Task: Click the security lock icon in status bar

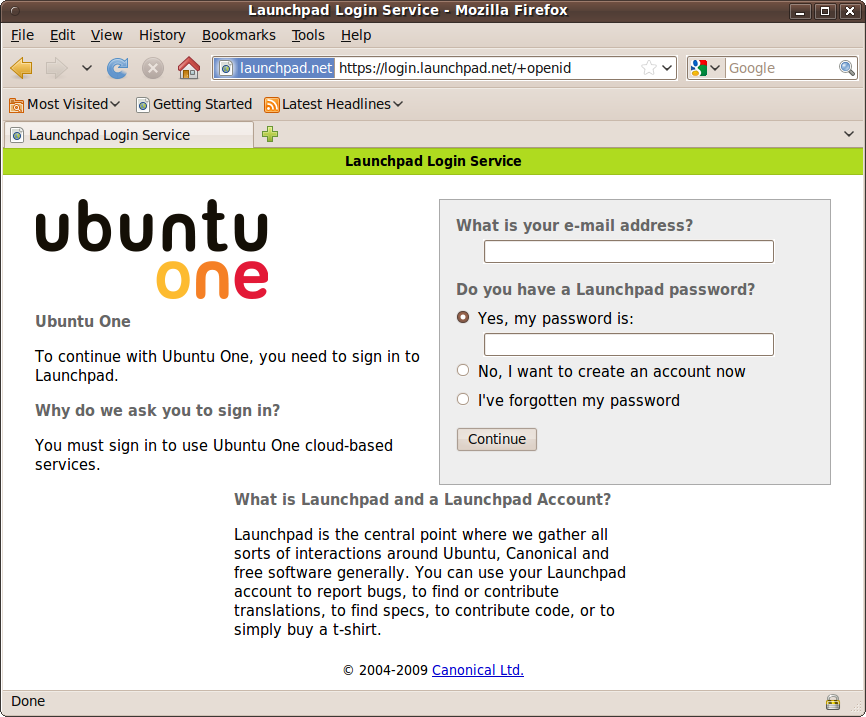Action: point(833,701)
